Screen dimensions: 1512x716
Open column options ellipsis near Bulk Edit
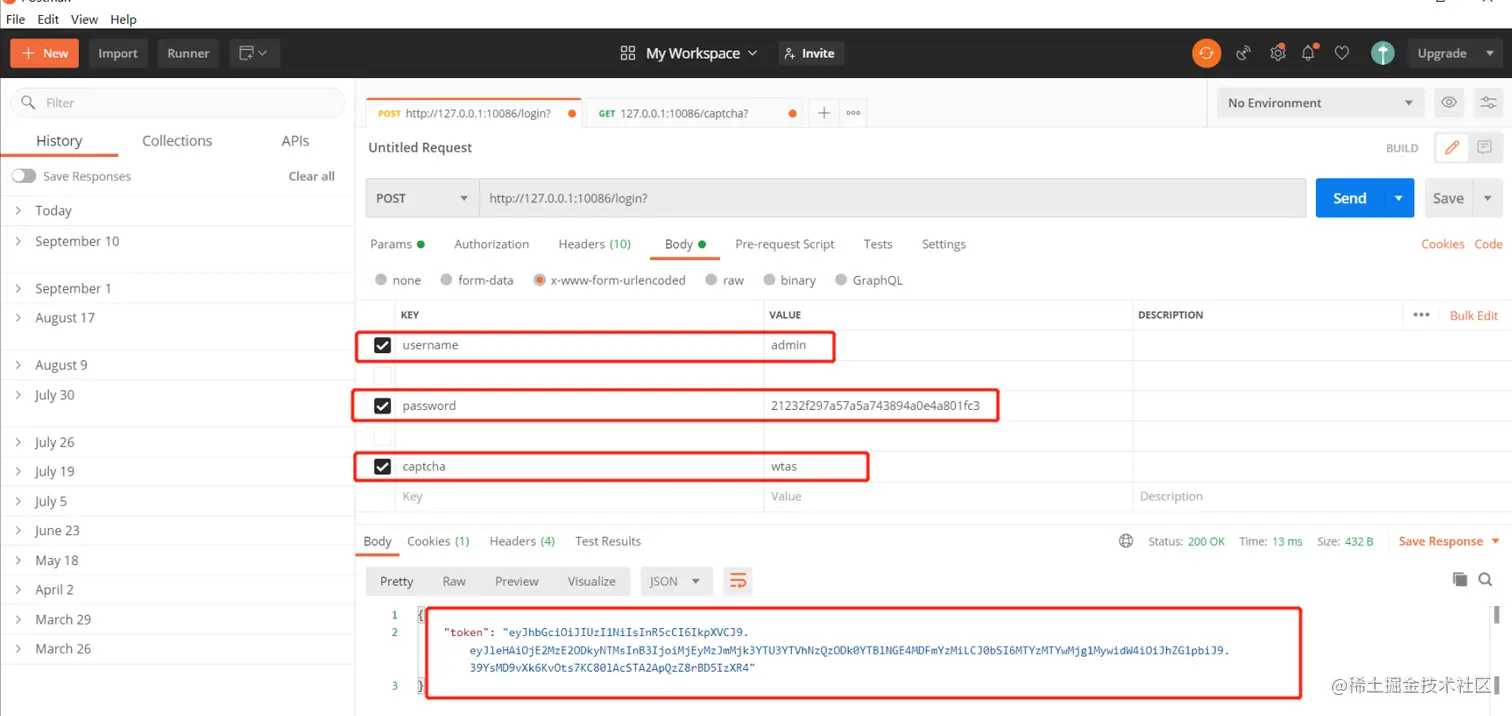[1421, 314]
